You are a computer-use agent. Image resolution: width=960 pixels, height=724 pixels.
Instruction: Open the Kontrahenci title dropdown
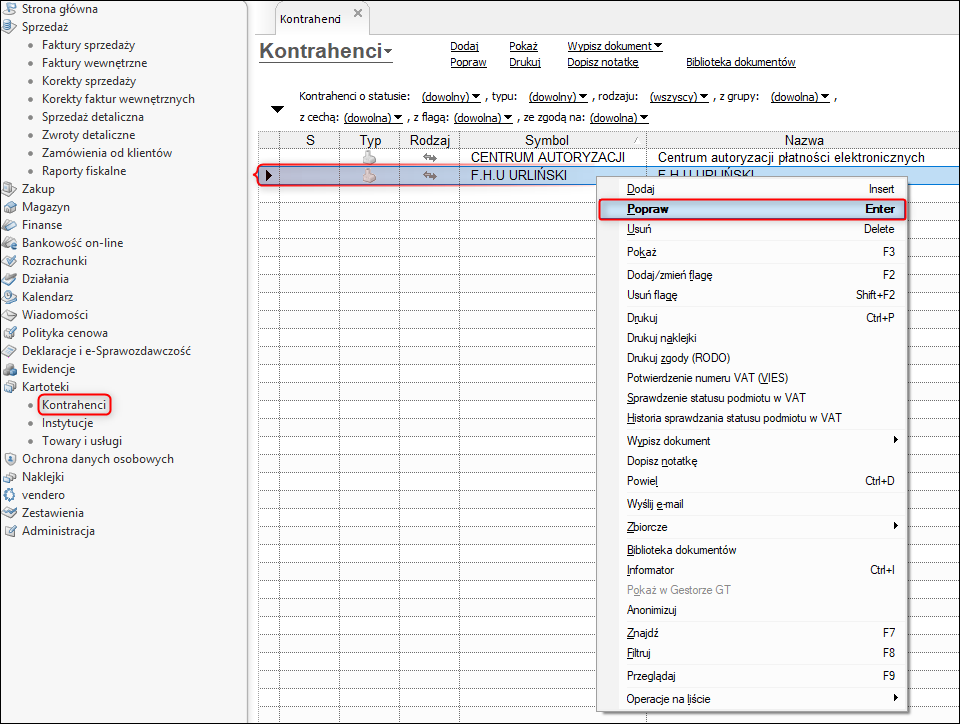pyautogui.click(x=388, y=52)
